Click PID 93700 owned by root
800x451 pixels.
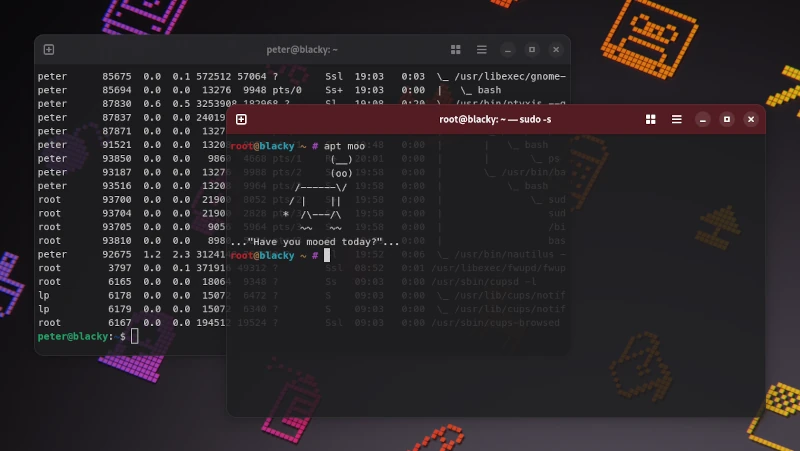[116, 199]
